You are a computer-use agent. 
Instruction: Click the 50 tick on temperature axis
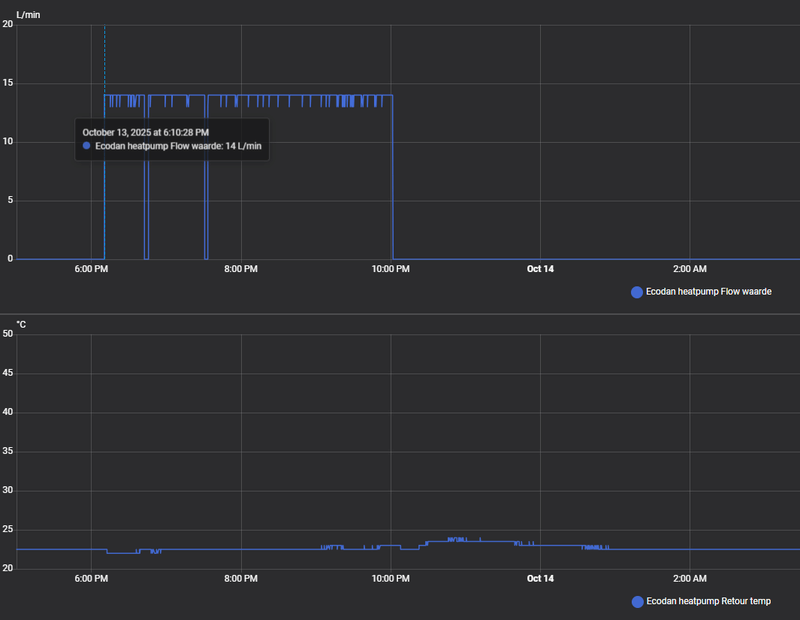8,334
